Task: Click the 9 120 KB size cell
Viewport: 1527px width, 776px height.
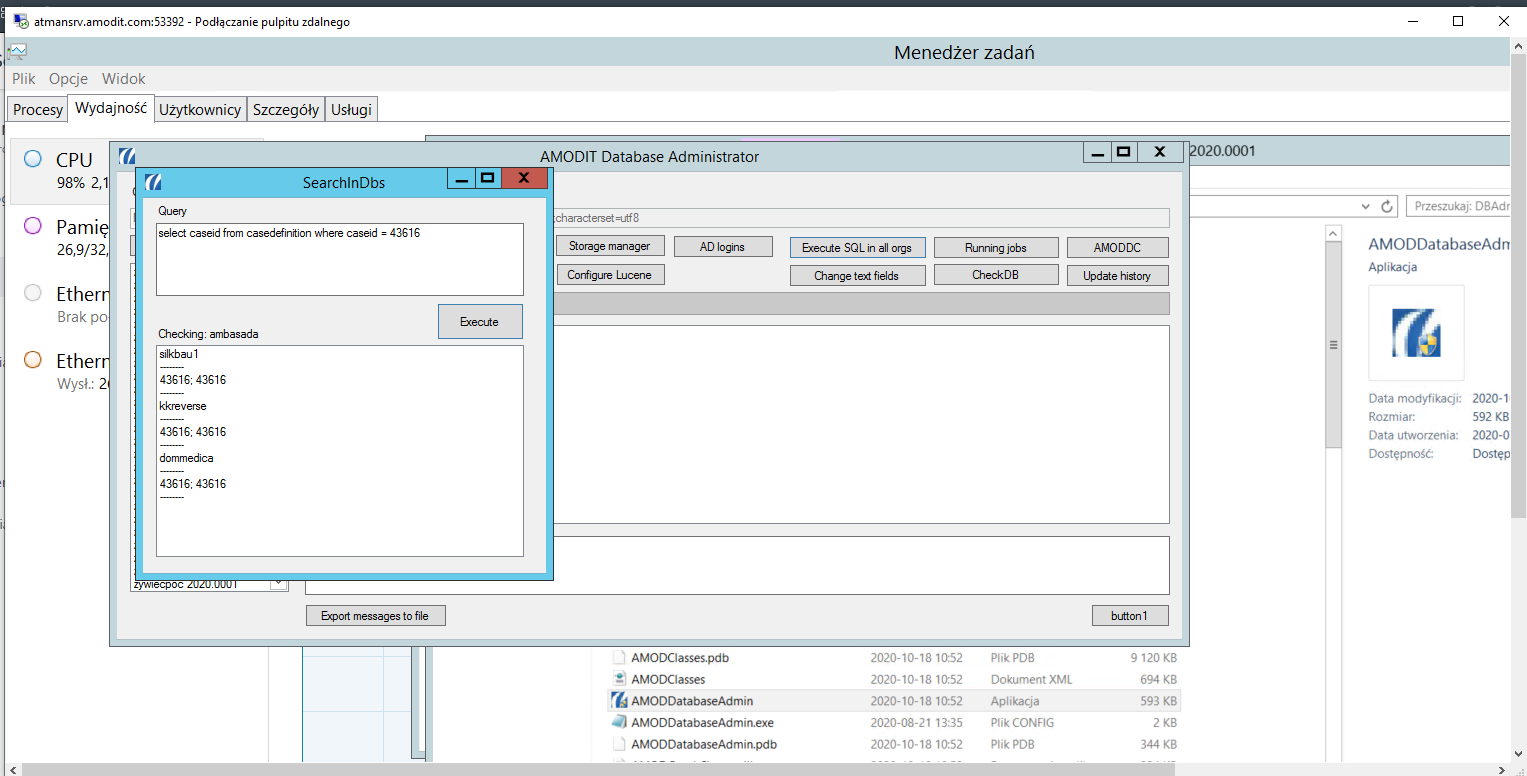Action: [1153, 658]
